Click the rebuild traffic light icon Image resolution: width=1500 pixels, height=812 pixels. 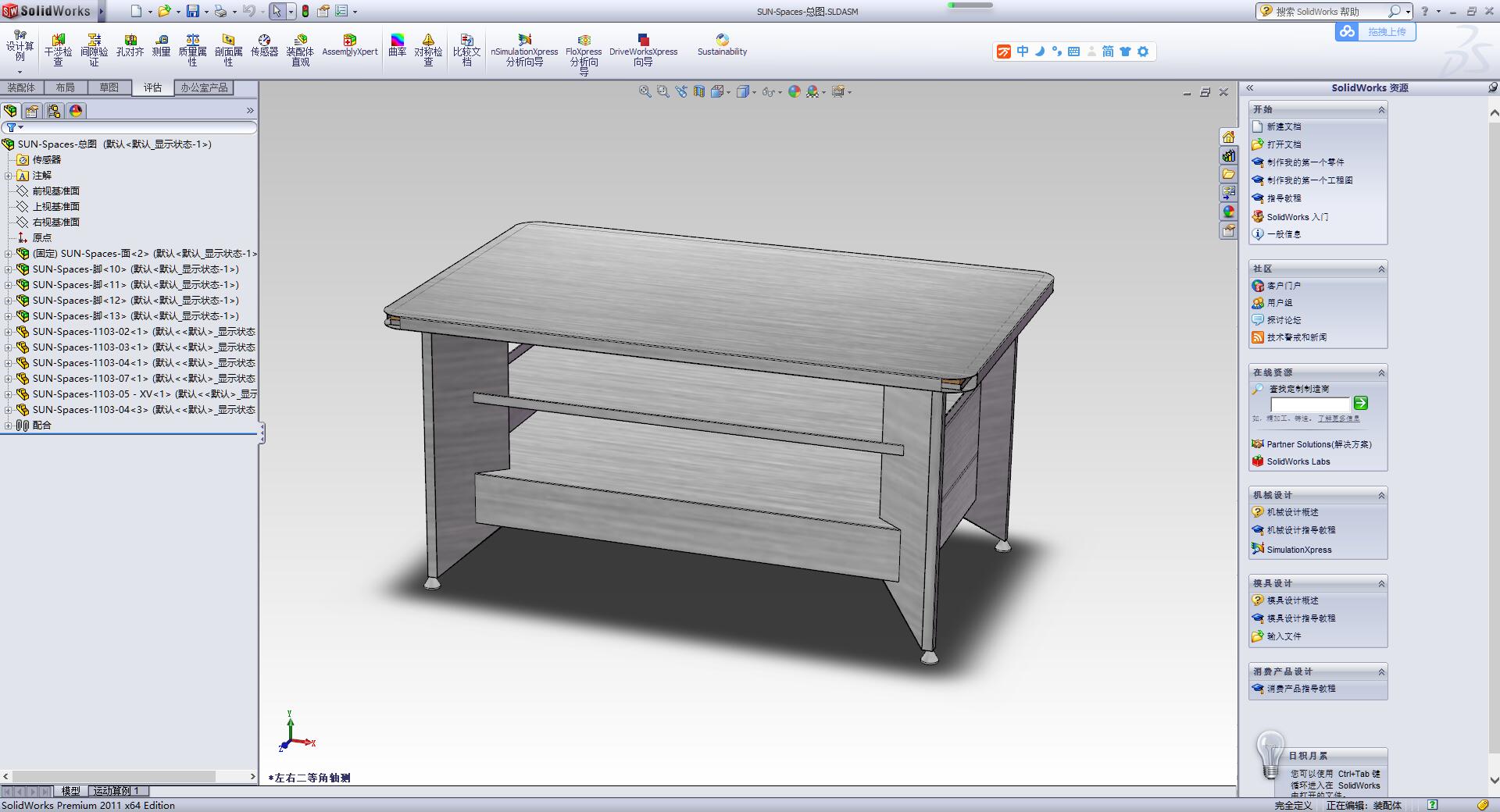[305, 12]
